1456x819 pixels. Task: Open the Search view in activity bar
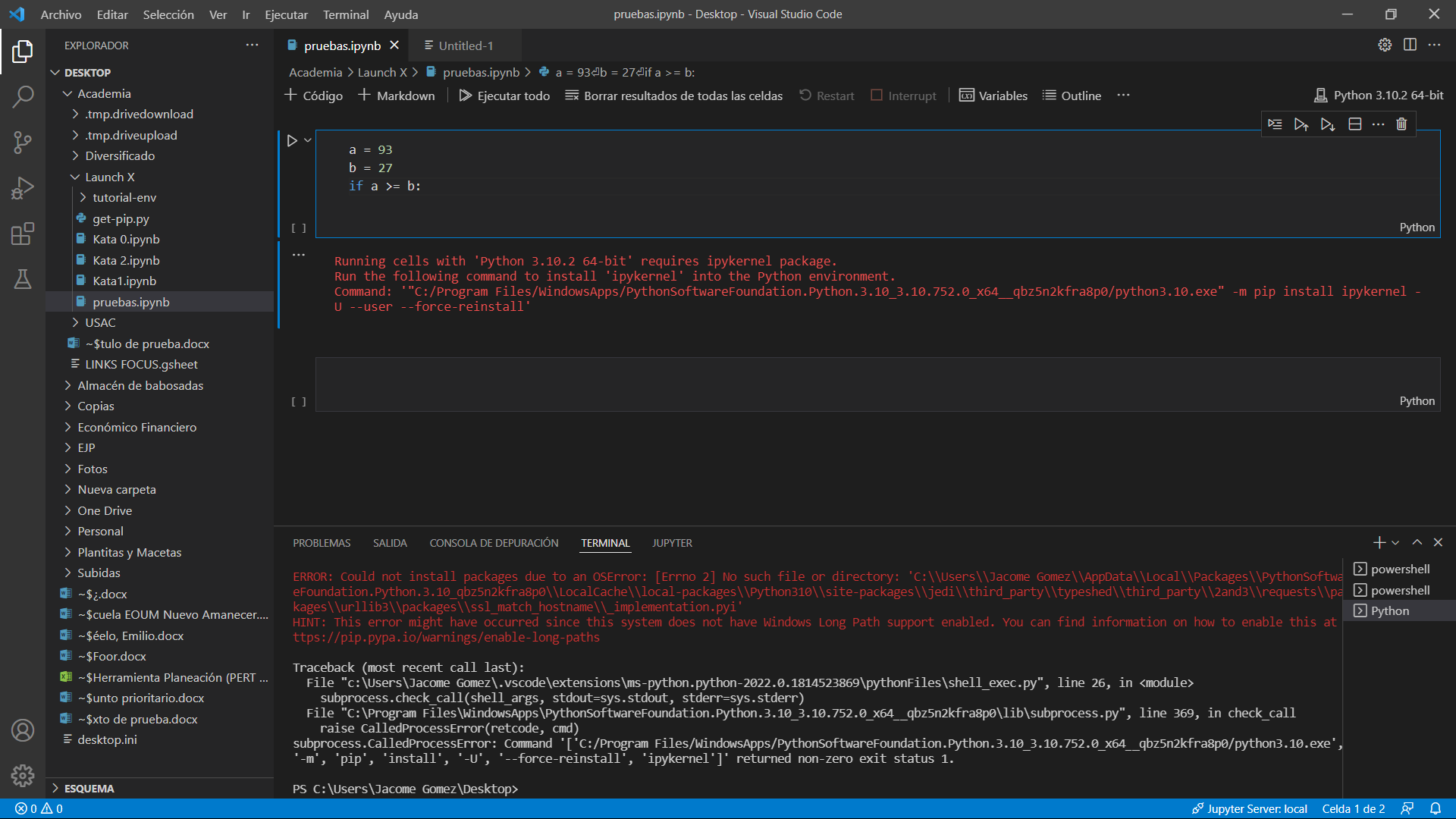23,96
